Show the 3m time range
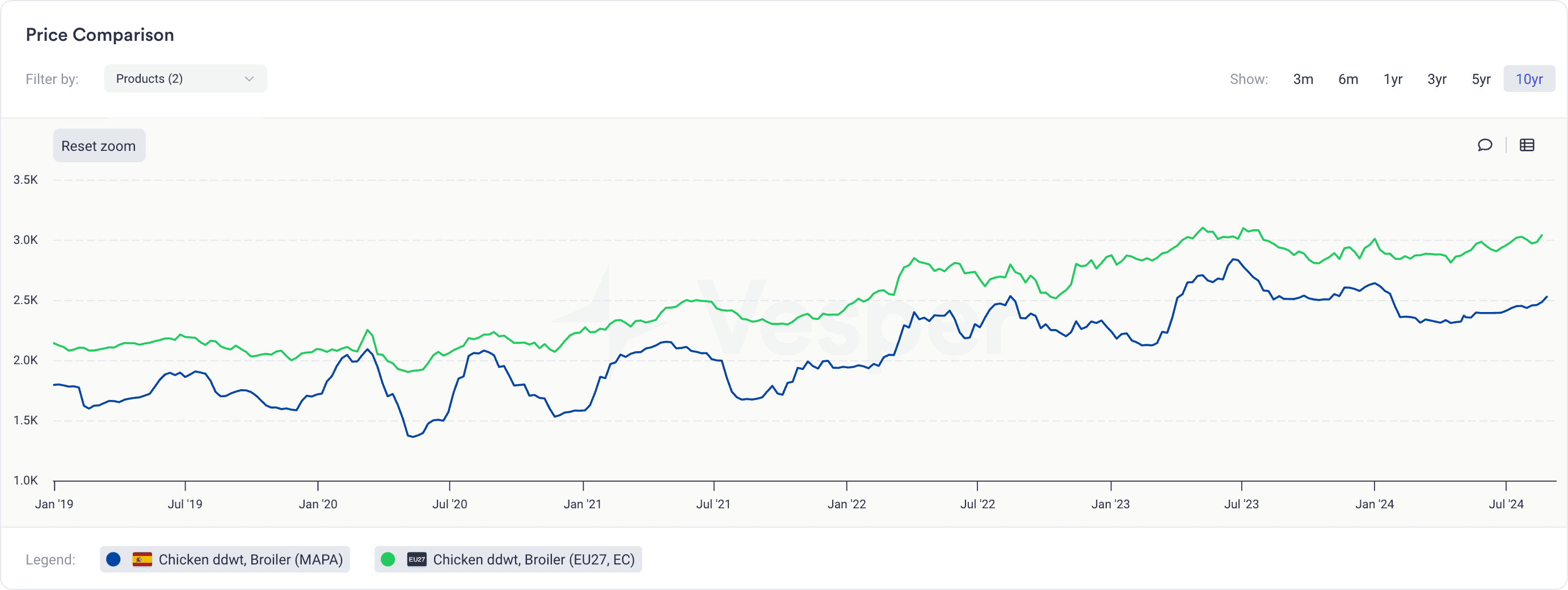Viewport: 1568px width, 590px height. coord(1303,79)
